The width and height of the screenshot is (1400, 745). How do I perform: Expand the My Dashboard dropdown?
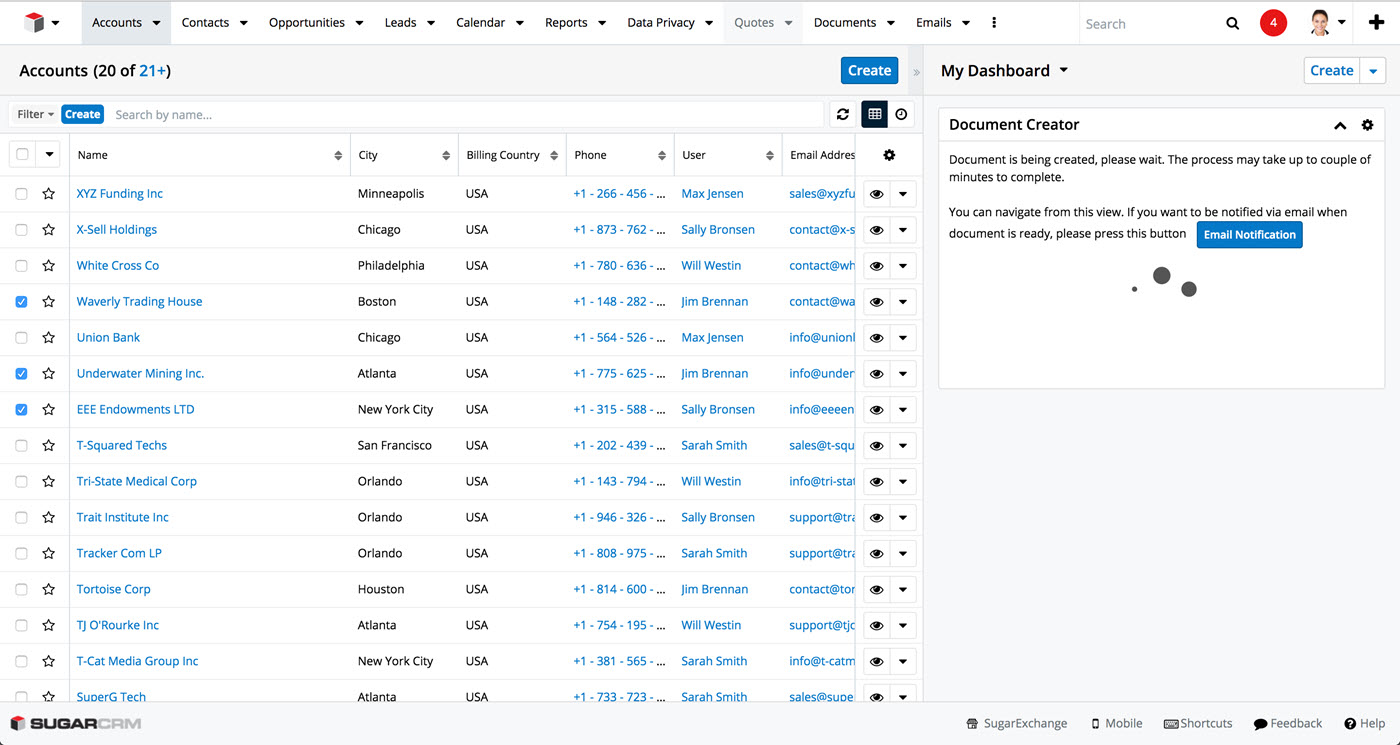[1064, 70]
